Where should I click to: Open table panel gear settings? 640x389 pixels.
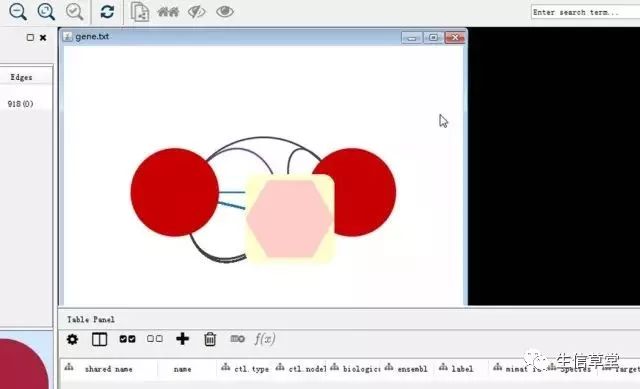pos(72,339)
